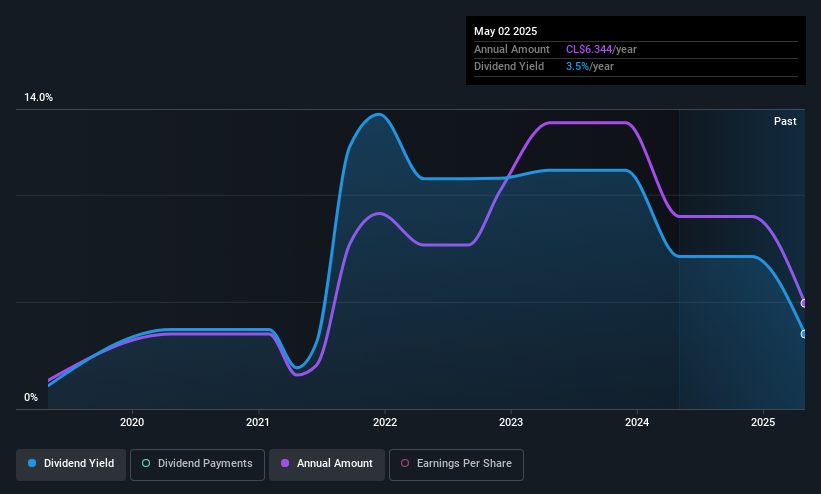821x494 pixels.
Task: Click the 2024 x-axis label
Action: pyautogui.click(x=637, y=422)
